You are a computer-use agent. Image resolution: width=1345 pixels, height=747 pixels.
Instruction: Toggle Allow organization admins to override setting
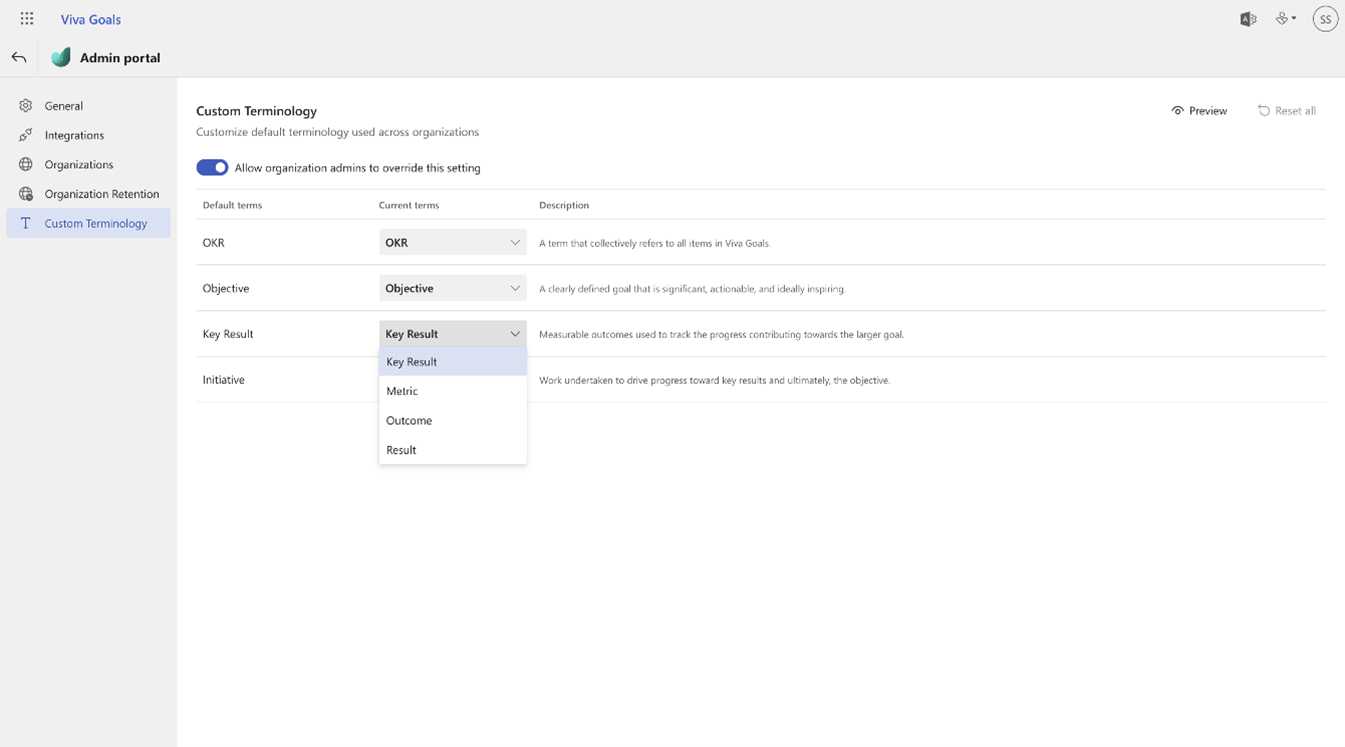coord(212,168)
